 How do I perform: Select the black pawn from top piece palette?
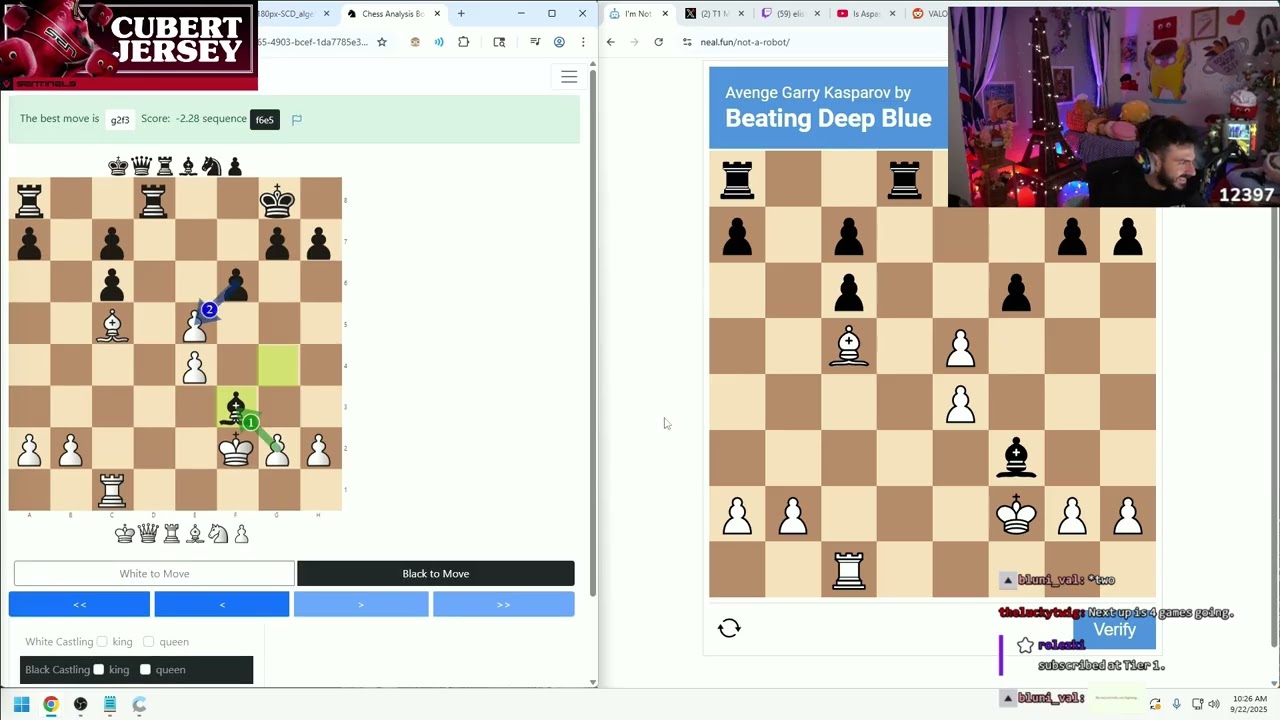(235, 166)
